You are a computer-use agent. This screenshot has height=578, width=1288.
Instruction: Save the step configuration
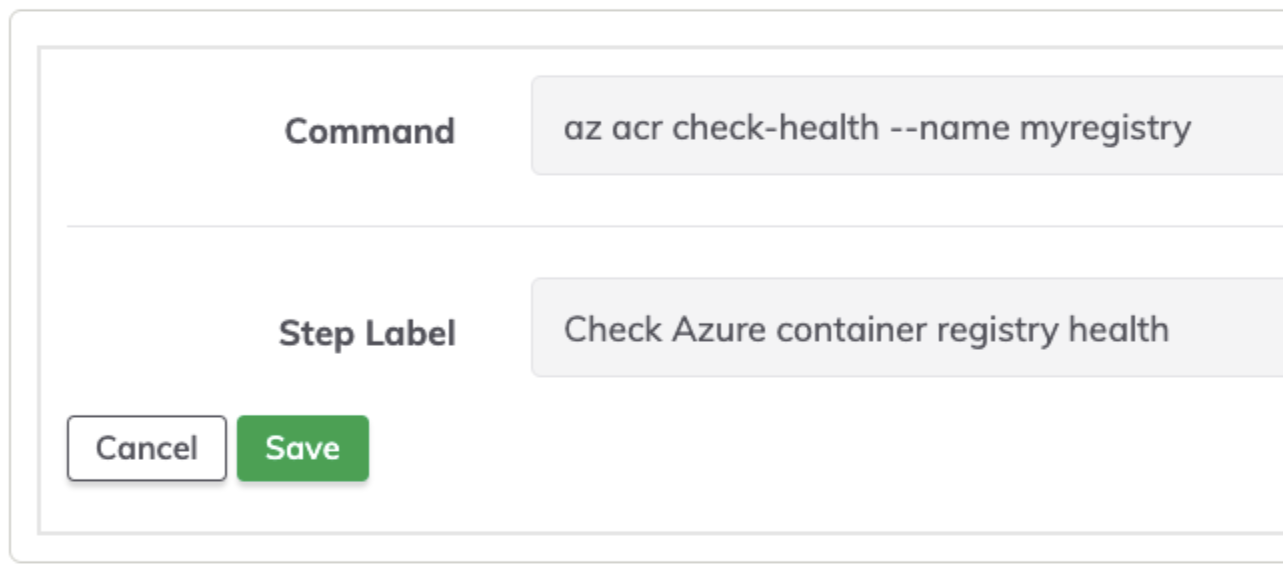coord(302,448)
